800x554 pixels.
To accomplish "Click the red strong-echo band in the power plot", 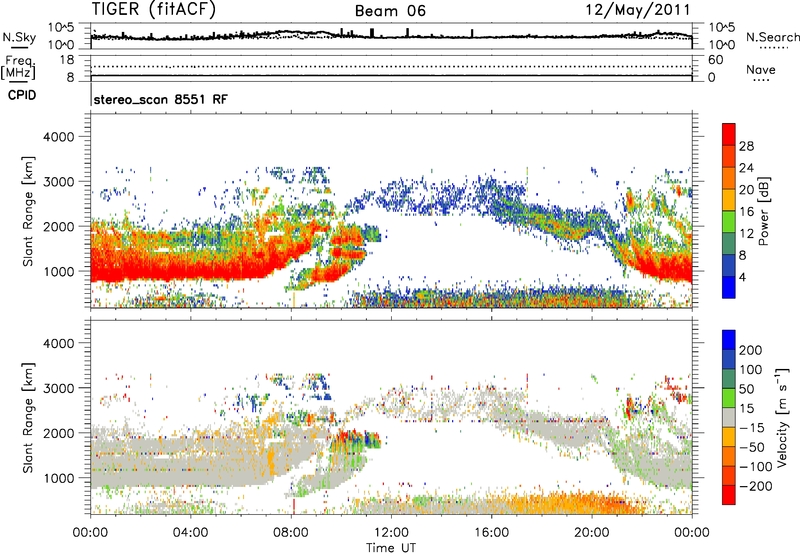I will [179, 268].
